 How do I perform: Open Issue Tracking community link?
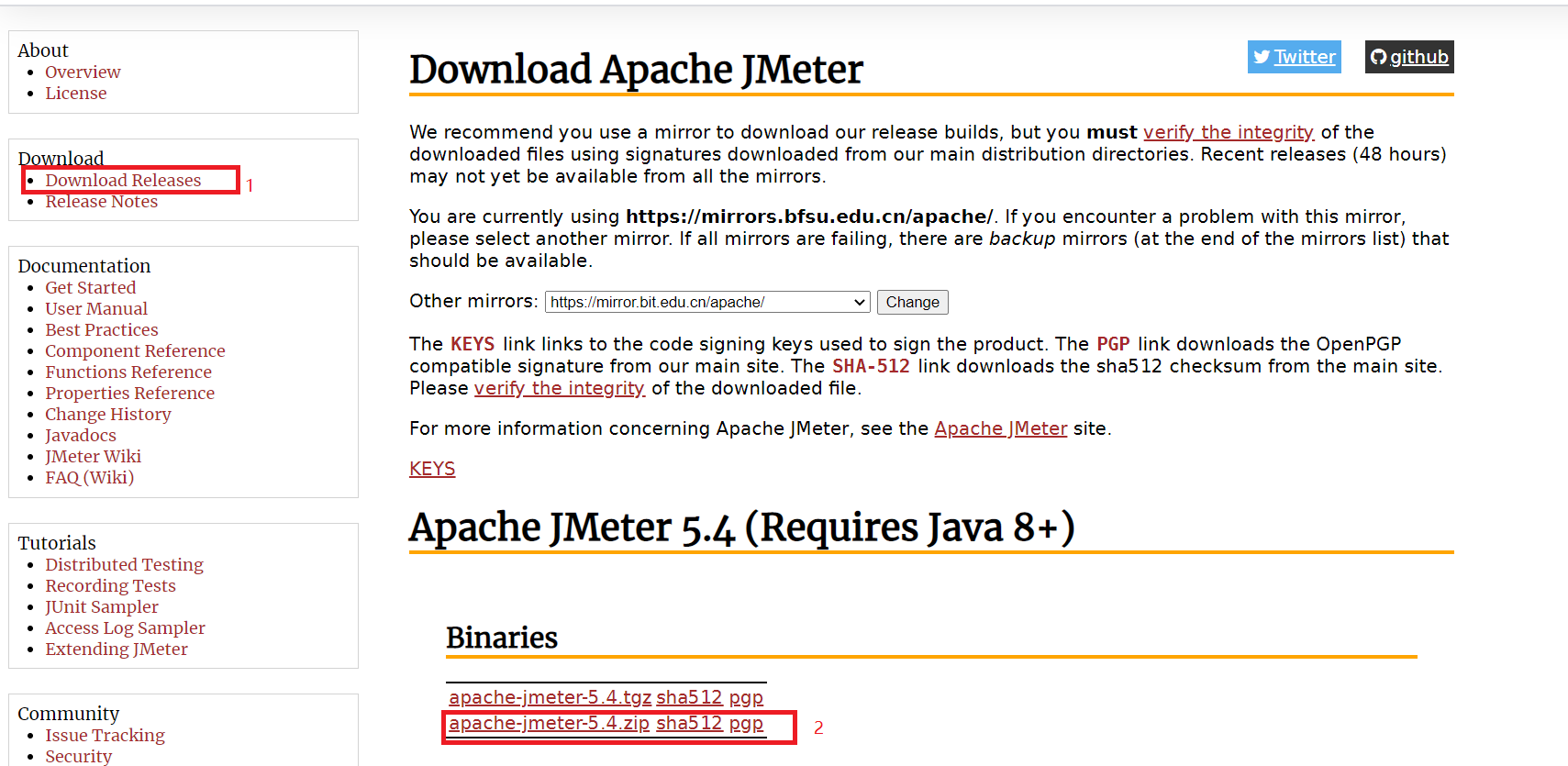[106, 735]
